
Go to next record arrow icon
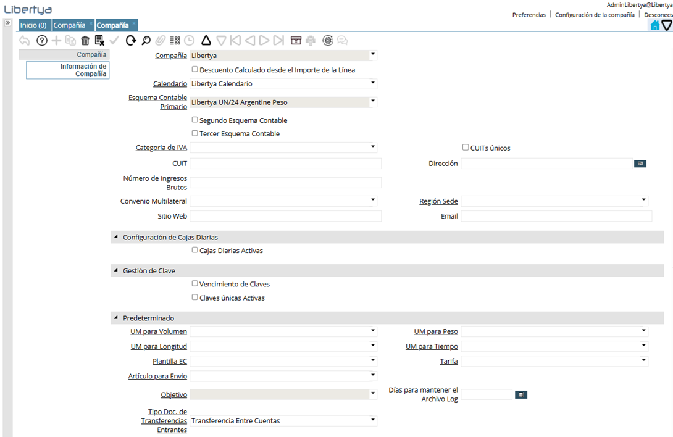point(264,41)
